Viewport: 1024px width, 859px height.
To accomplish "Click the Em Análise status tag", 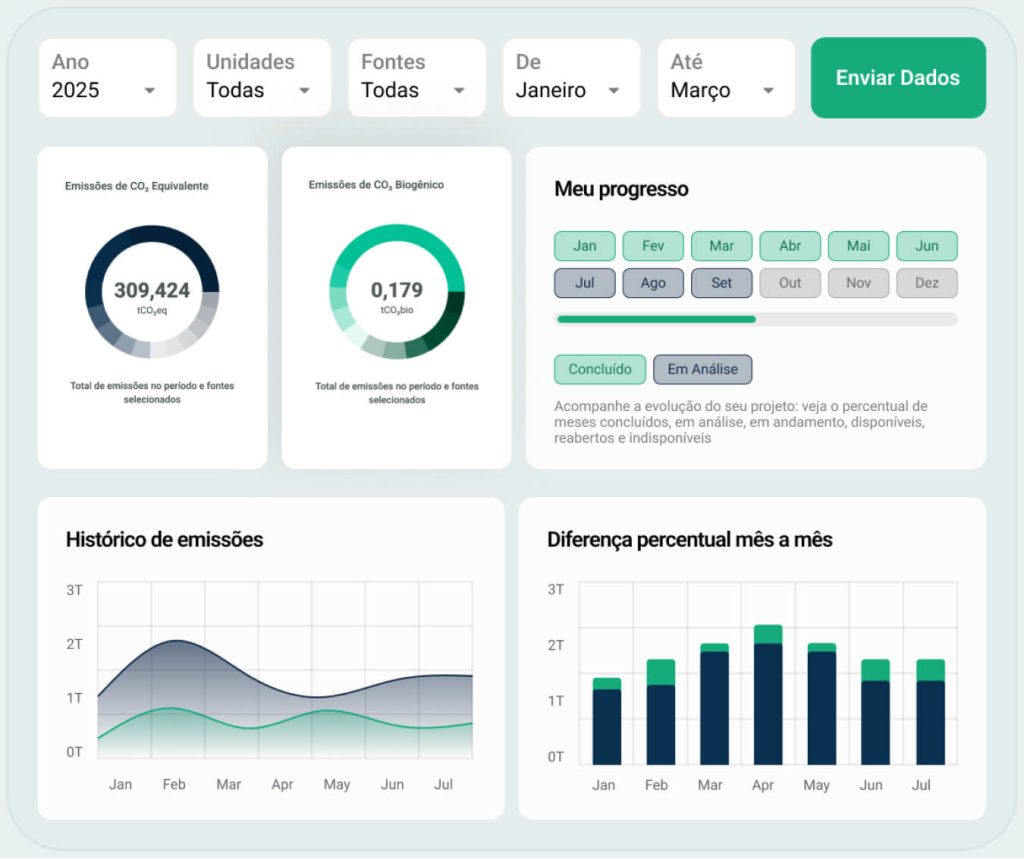I will [703, 369].
